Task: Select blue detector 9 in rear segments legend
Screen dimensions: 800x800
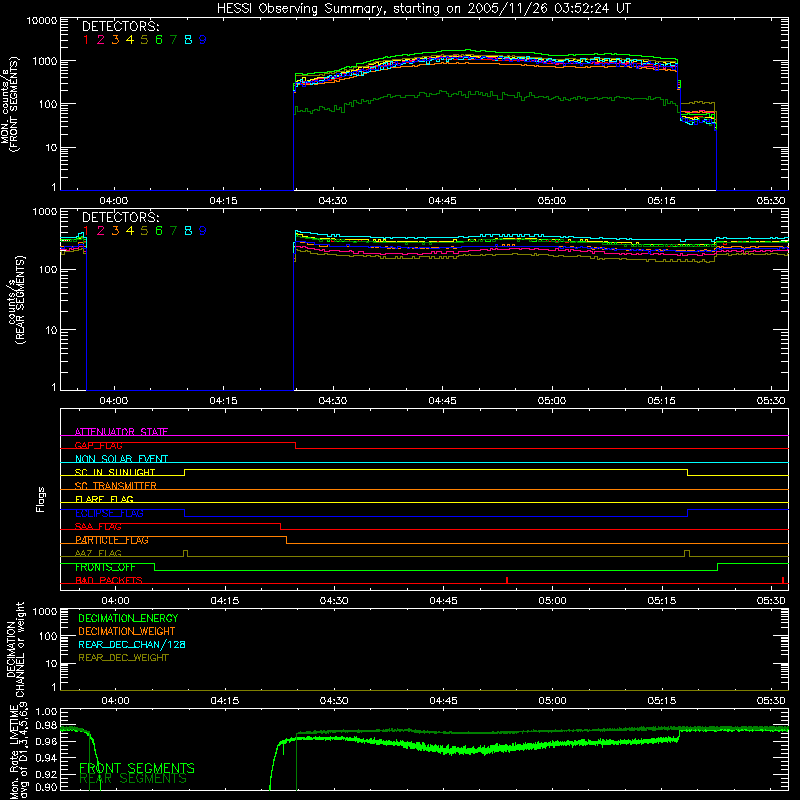Action: pyautogui.click(x=203, y=231)
